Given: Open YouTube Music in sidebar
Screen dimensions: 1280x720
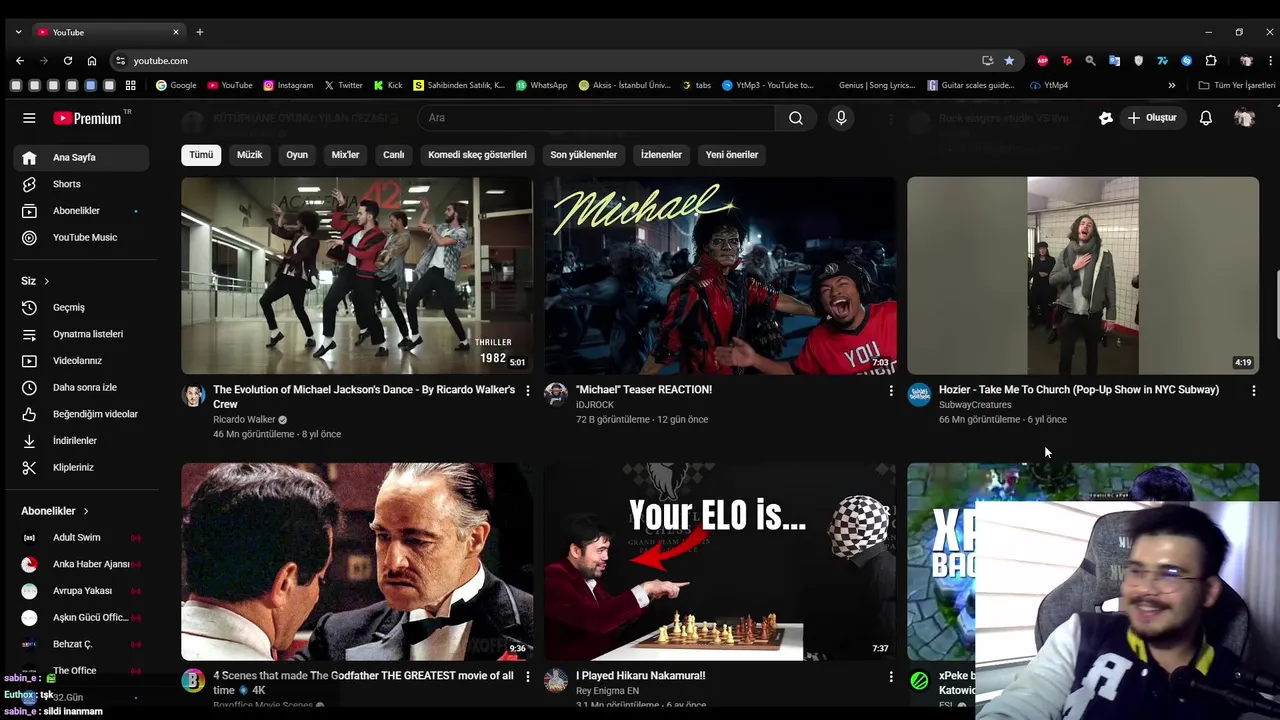Looking at the screenshot, I should pos(81,237).
